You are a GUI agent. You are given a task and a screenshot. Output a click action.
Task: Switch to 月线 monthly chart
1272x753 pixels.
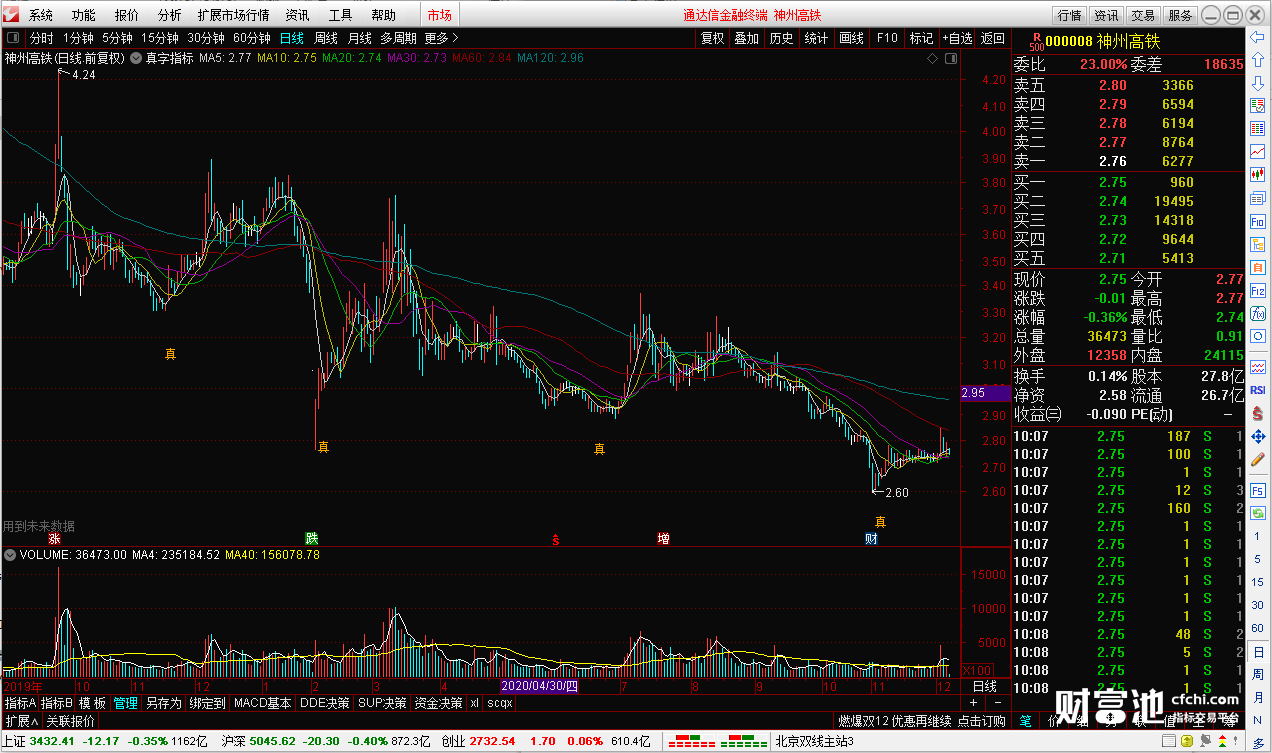pos(359,38)
